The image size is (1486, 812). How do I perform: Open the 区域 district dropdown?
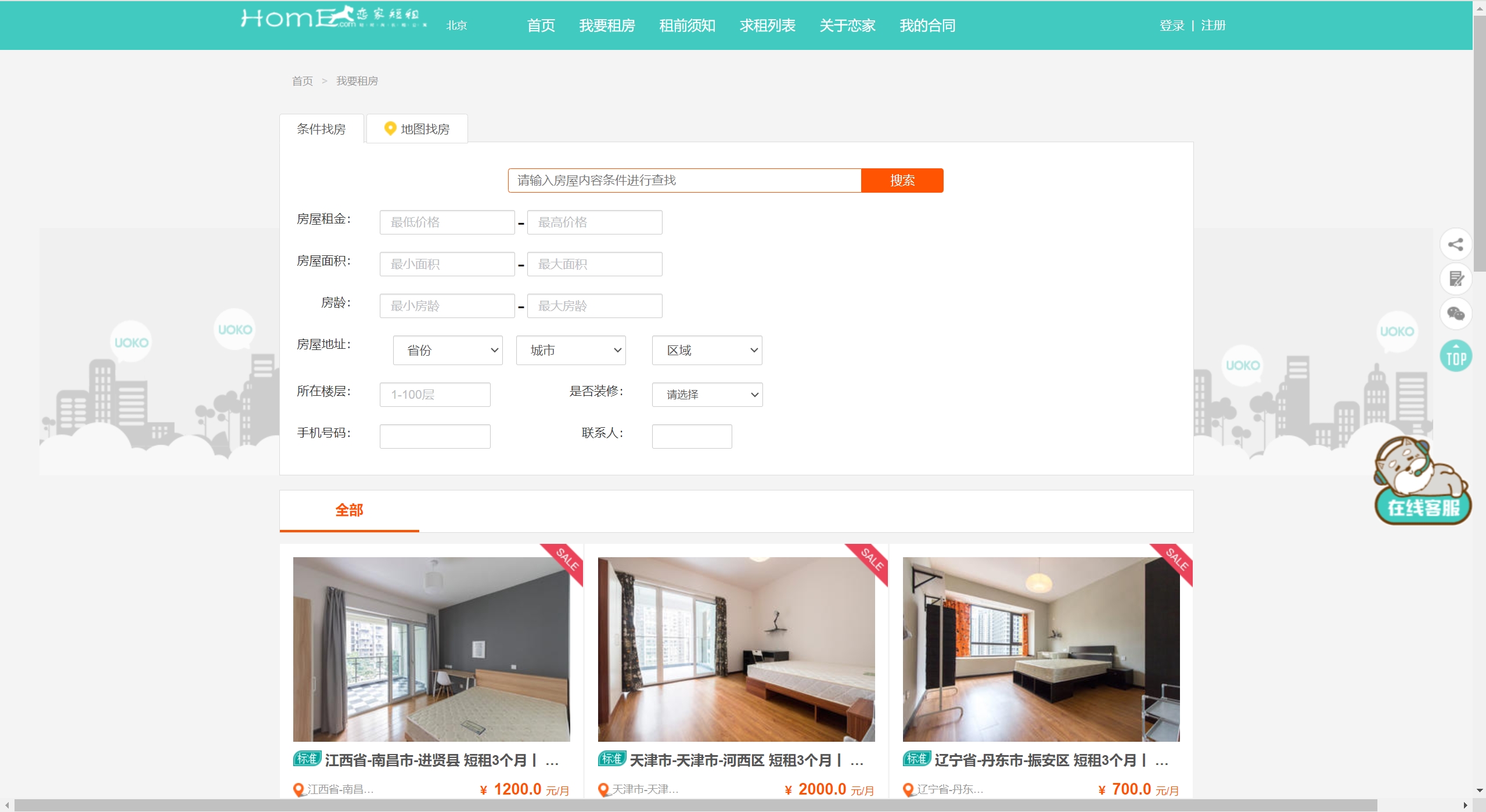tap(706, 351)
